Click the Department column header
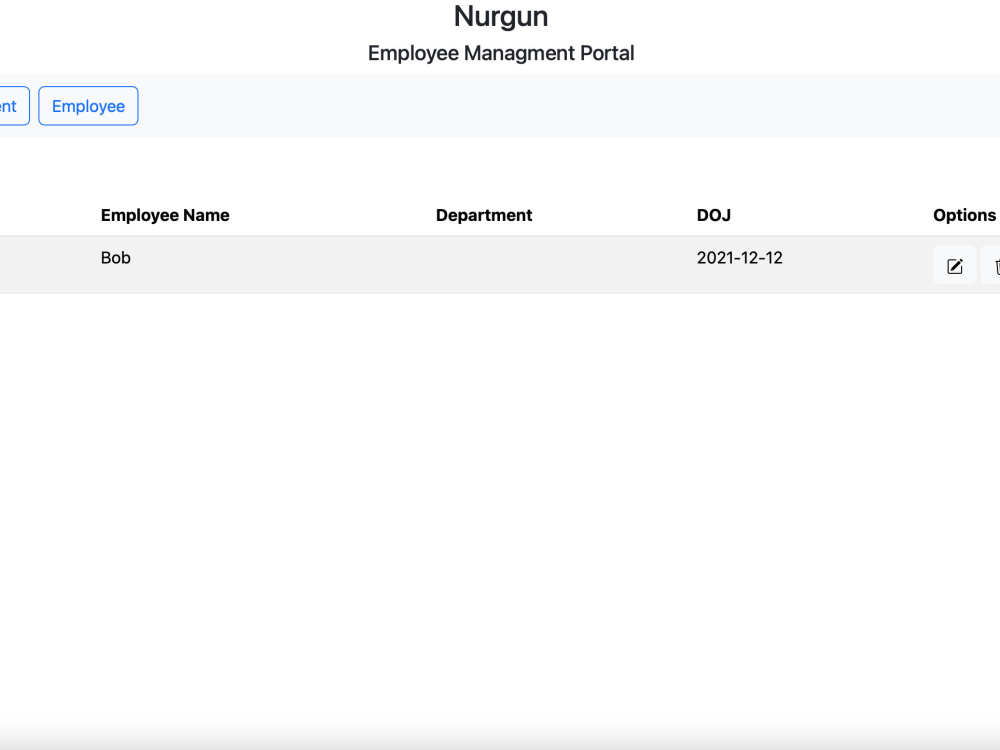 484,215
